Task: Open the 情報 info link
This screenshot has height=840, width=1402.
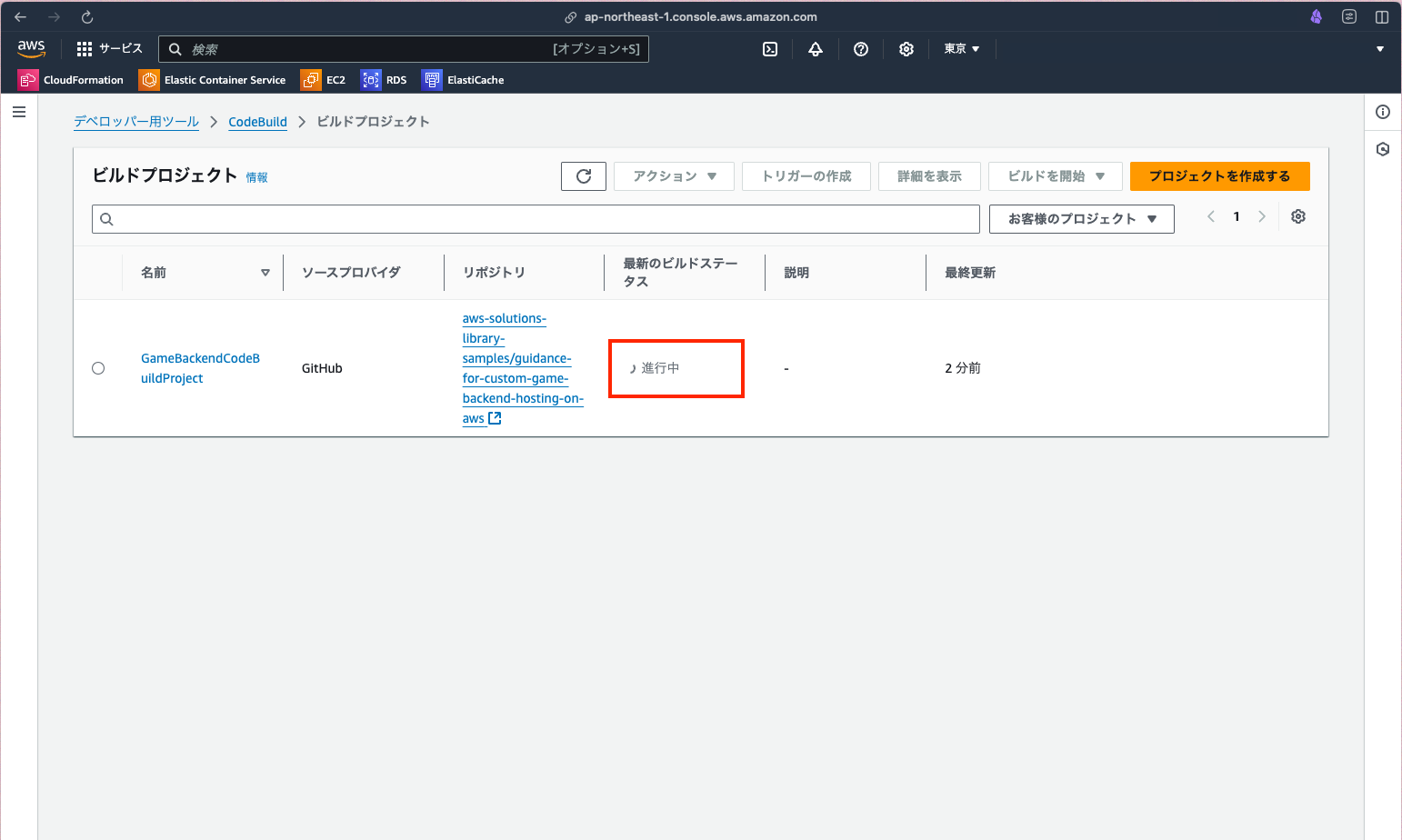Action: click(x=256, y=178)
